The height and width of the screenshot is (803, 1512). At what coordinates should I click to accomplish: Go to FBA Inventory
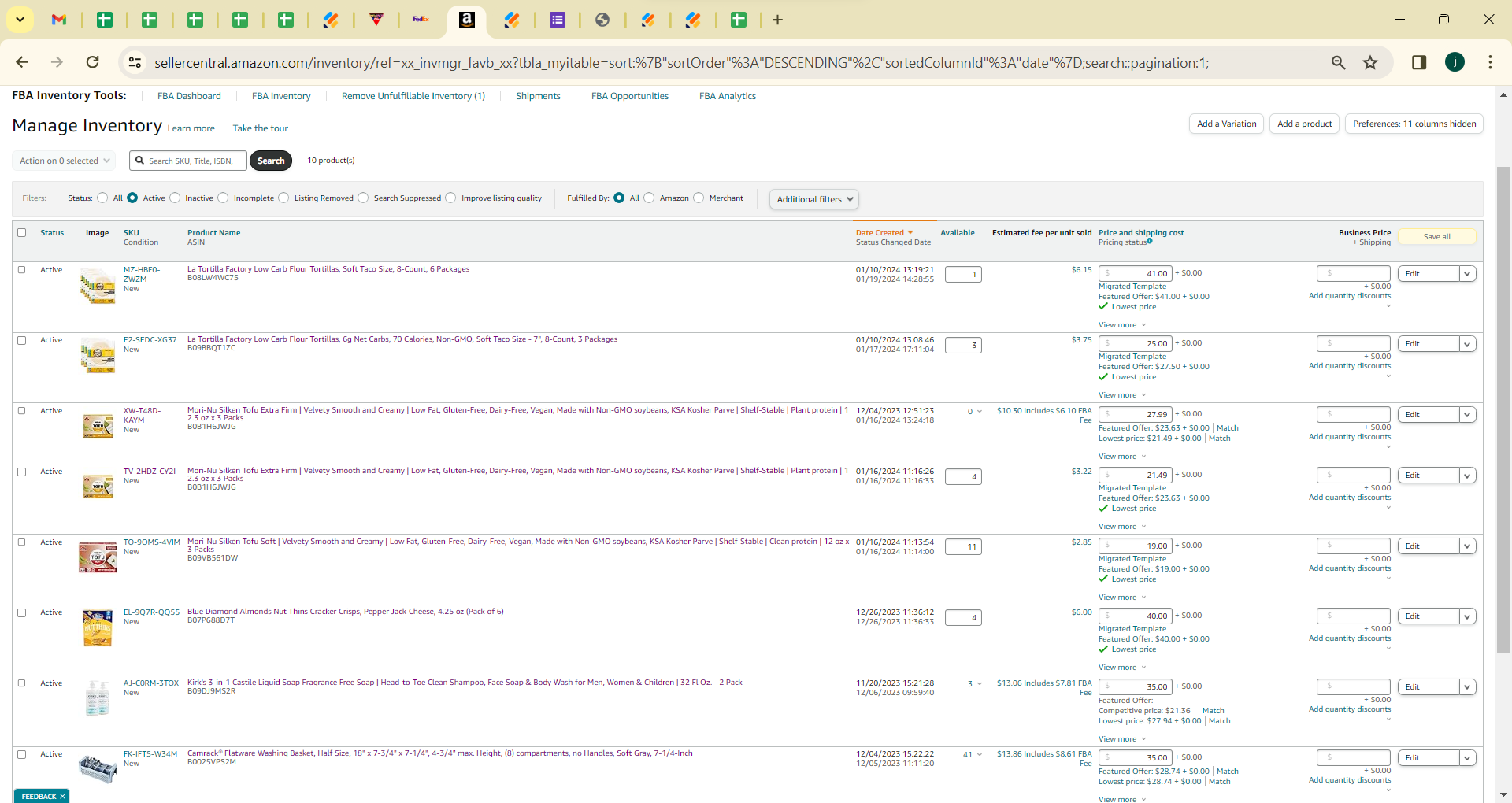[281, 96]
